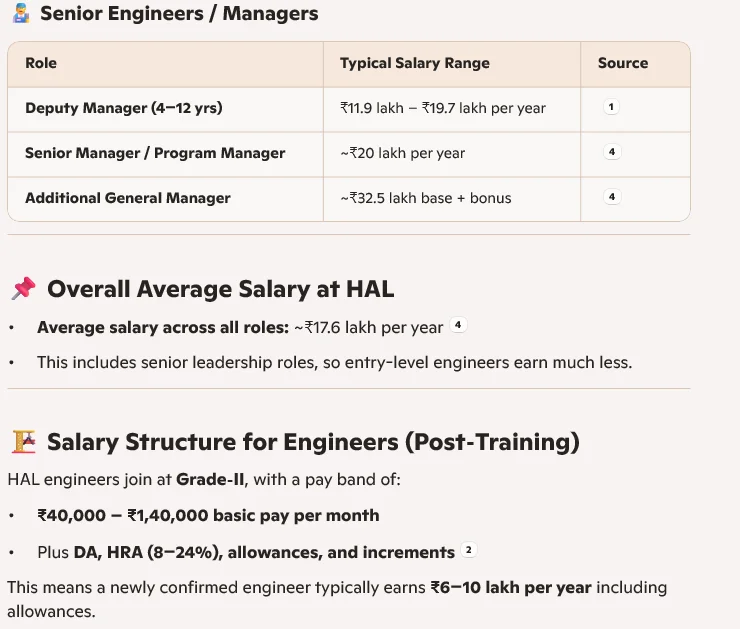The height and width of the screenshot is (629, 740).
Task: Click citation badge beside average salary bullet
Action: (x=458, y=325)
